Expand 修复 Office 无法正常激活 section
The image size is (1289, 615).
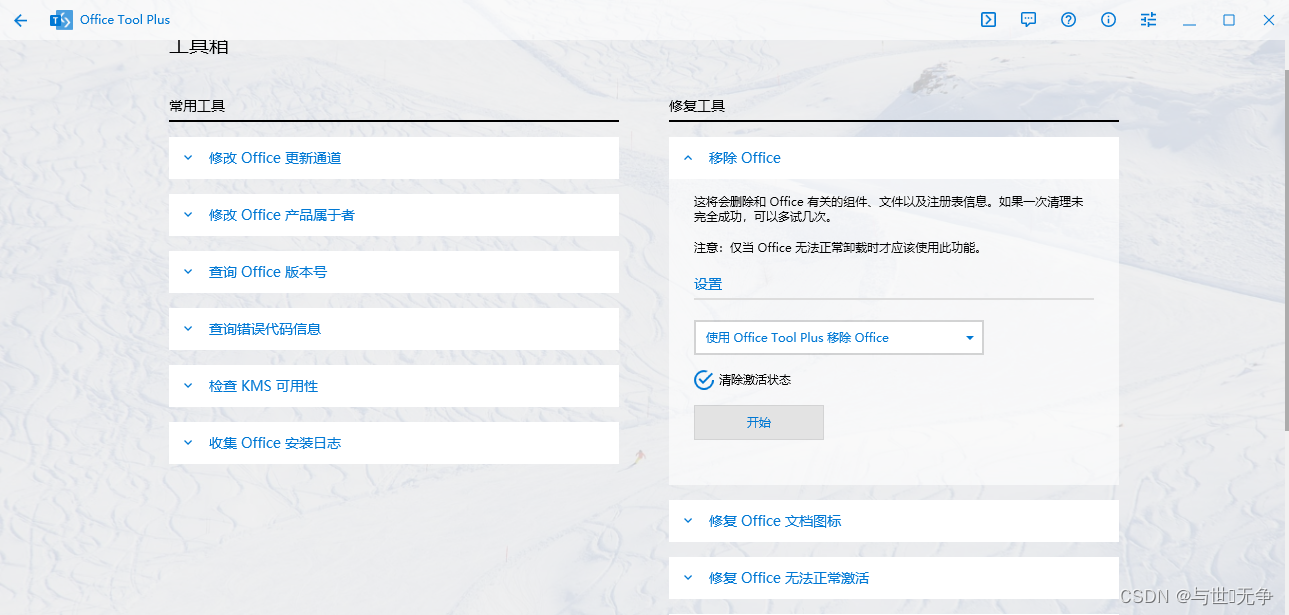tap(894, 578)
